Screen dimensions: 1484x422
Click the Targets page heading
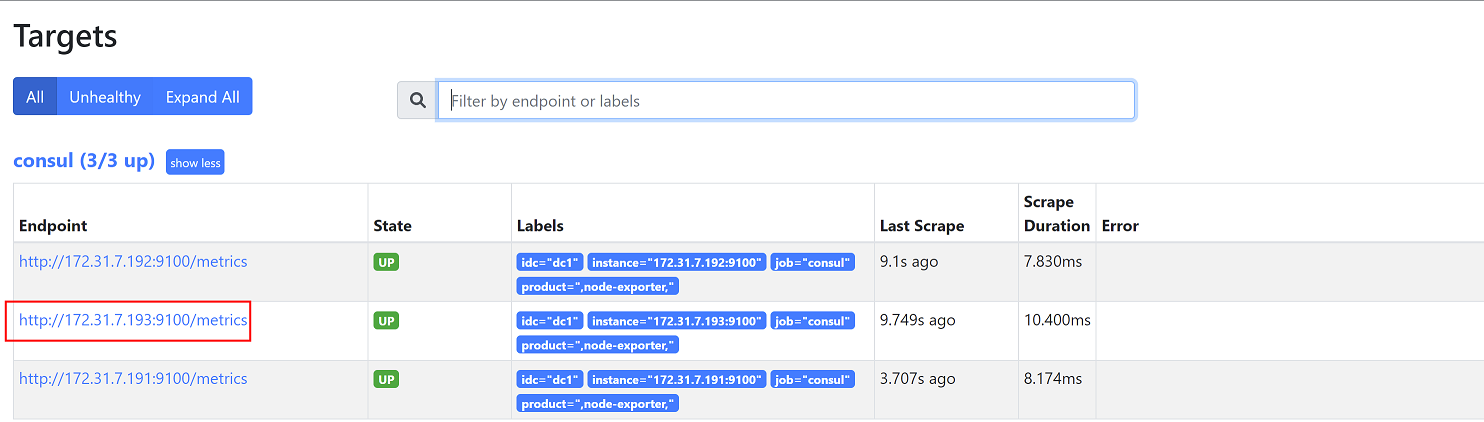pos(66,37)
